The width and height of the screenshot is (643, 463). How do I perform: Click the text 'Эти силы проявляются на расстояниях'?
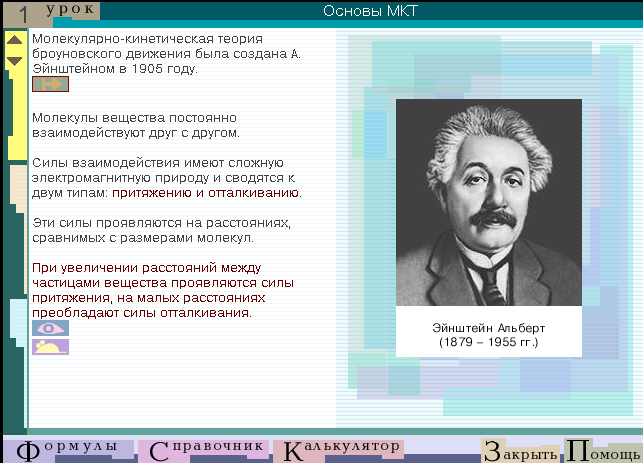[x=162, y=223]
